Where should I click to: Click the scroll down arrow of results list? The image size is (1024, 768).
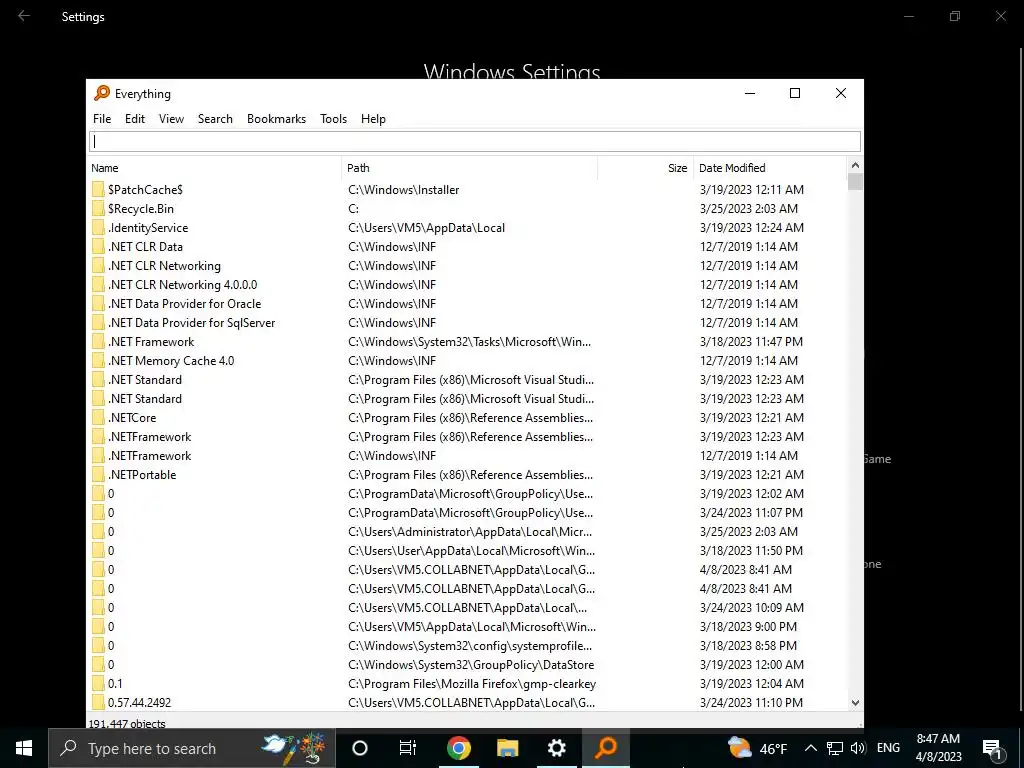click(x=855, y=703)
